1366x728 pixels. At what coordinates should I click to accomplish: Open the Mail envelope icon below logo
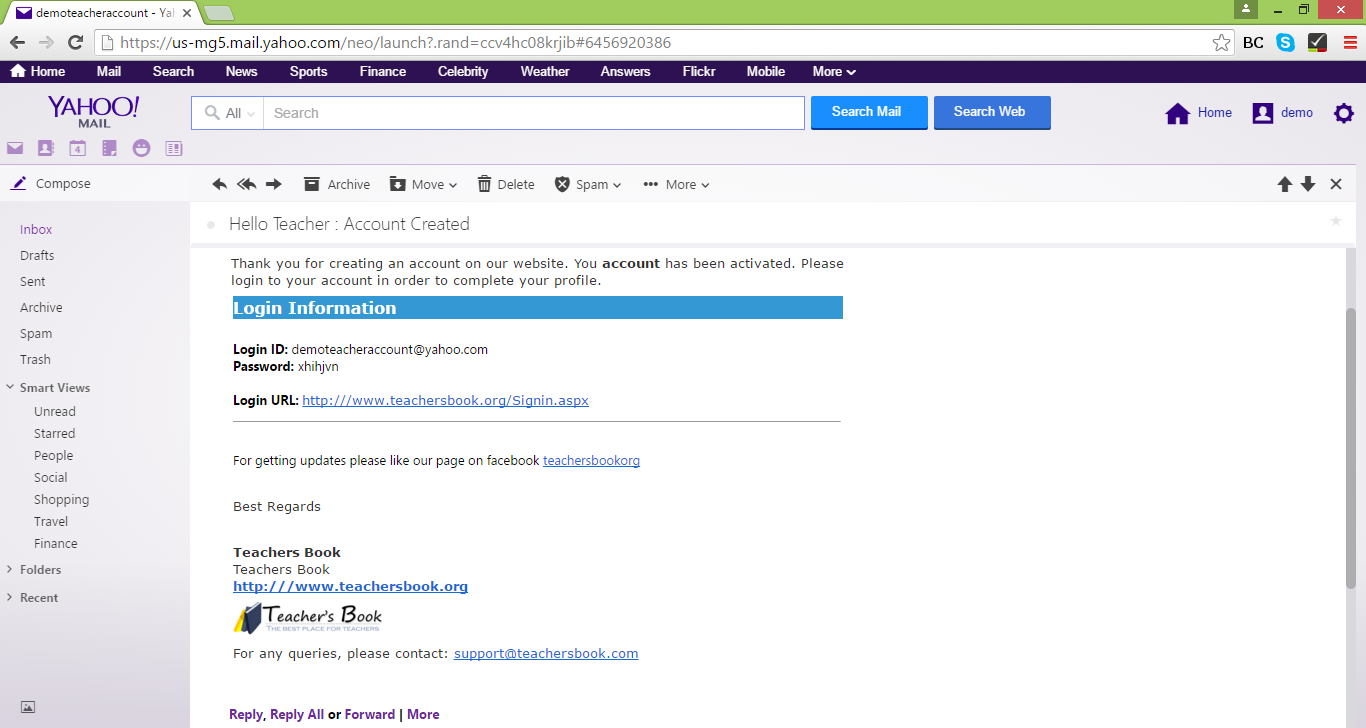pos(15,148)
